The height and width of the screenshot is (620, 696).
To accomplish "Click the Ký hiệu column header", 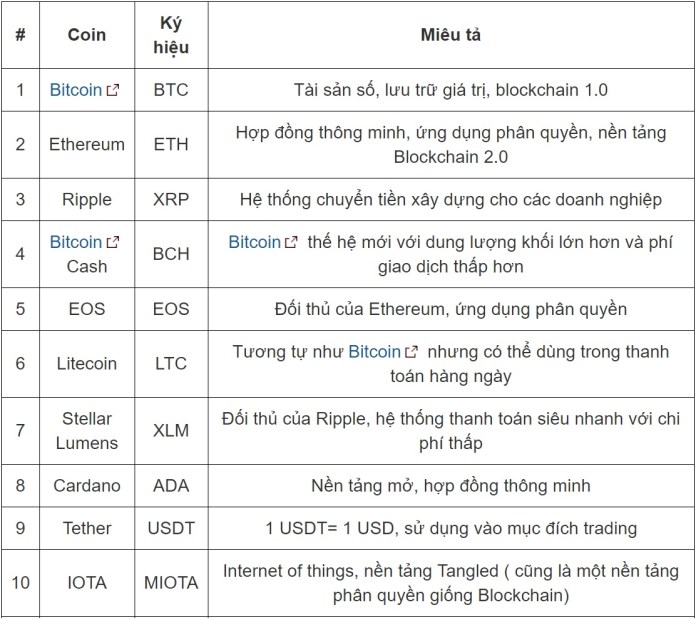I will click(x=171, y=35).
